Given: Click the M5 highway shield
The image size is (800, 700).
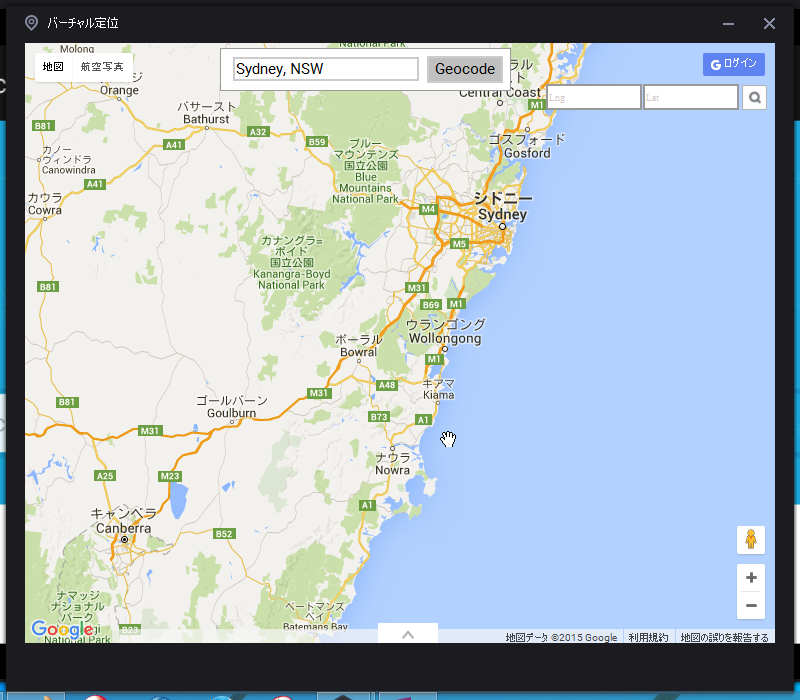Looking at the screenshot, I should [459, 244].
